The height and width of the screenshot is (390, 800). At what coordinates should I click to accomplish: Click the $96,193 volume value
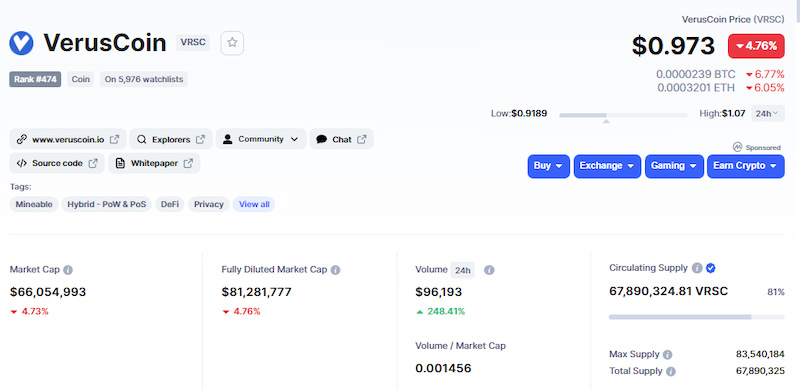(439, 292)
